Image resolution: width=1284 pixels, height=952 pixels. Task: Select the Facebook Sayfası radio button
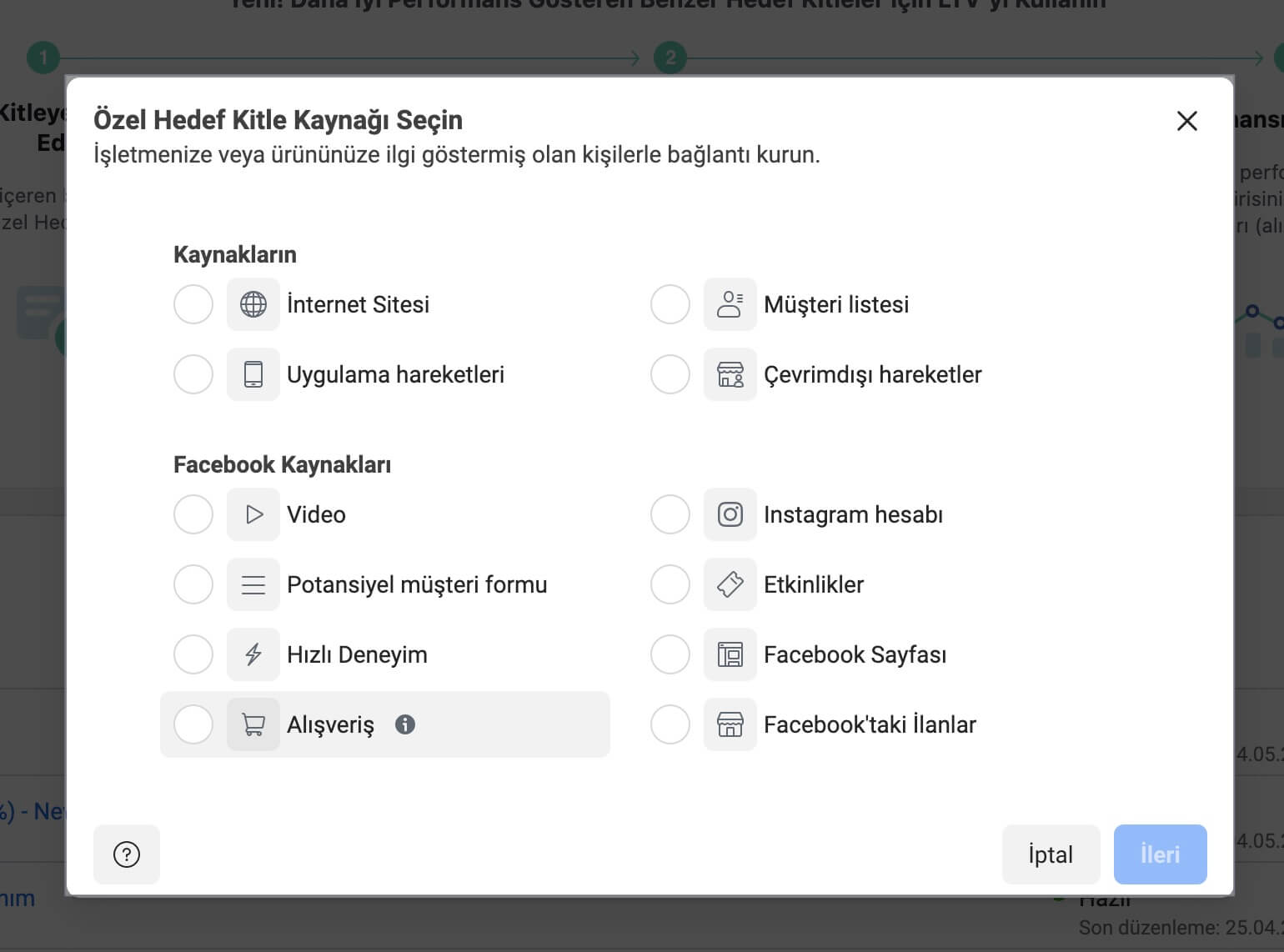pos(670,654)
